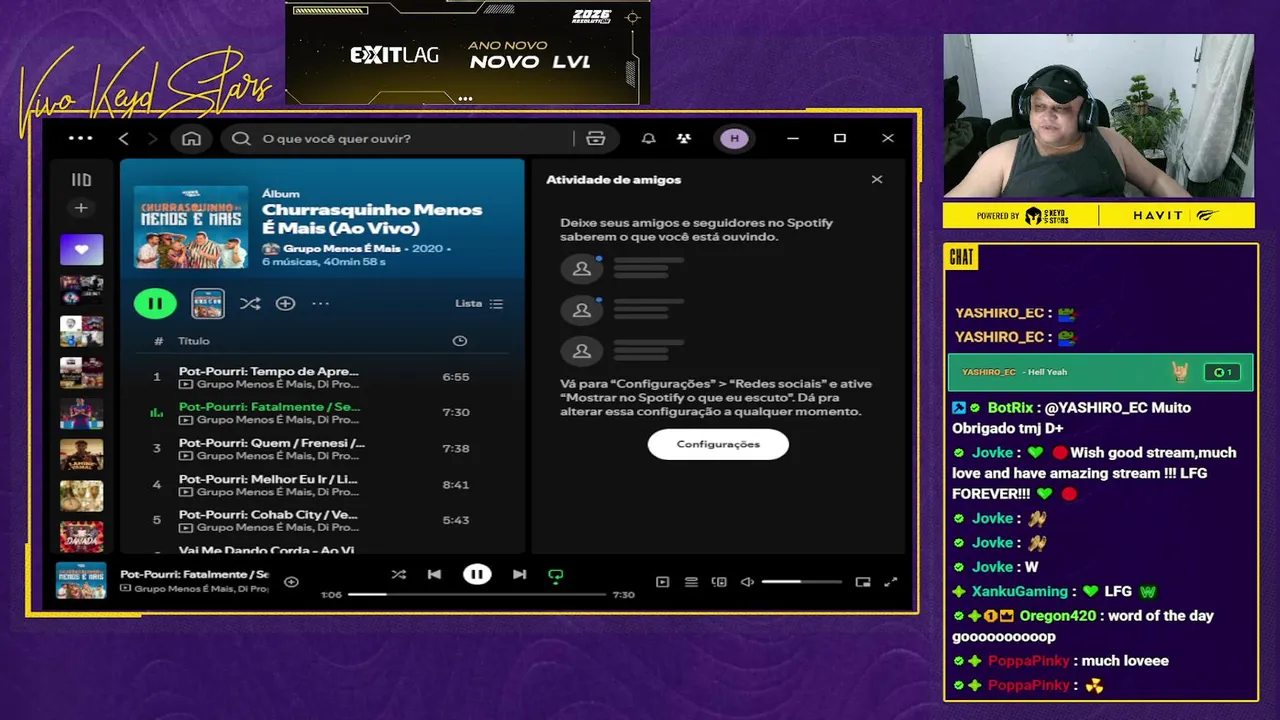Select track 'Pot-Pourri: Tempo de Apre...'
Screen dimensions: 1280x720
pos(322,377)
